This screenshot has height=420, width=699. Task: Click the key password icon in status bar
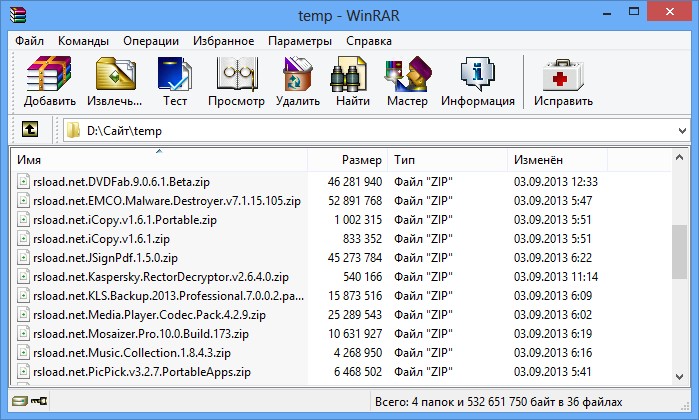pos(39,401)
